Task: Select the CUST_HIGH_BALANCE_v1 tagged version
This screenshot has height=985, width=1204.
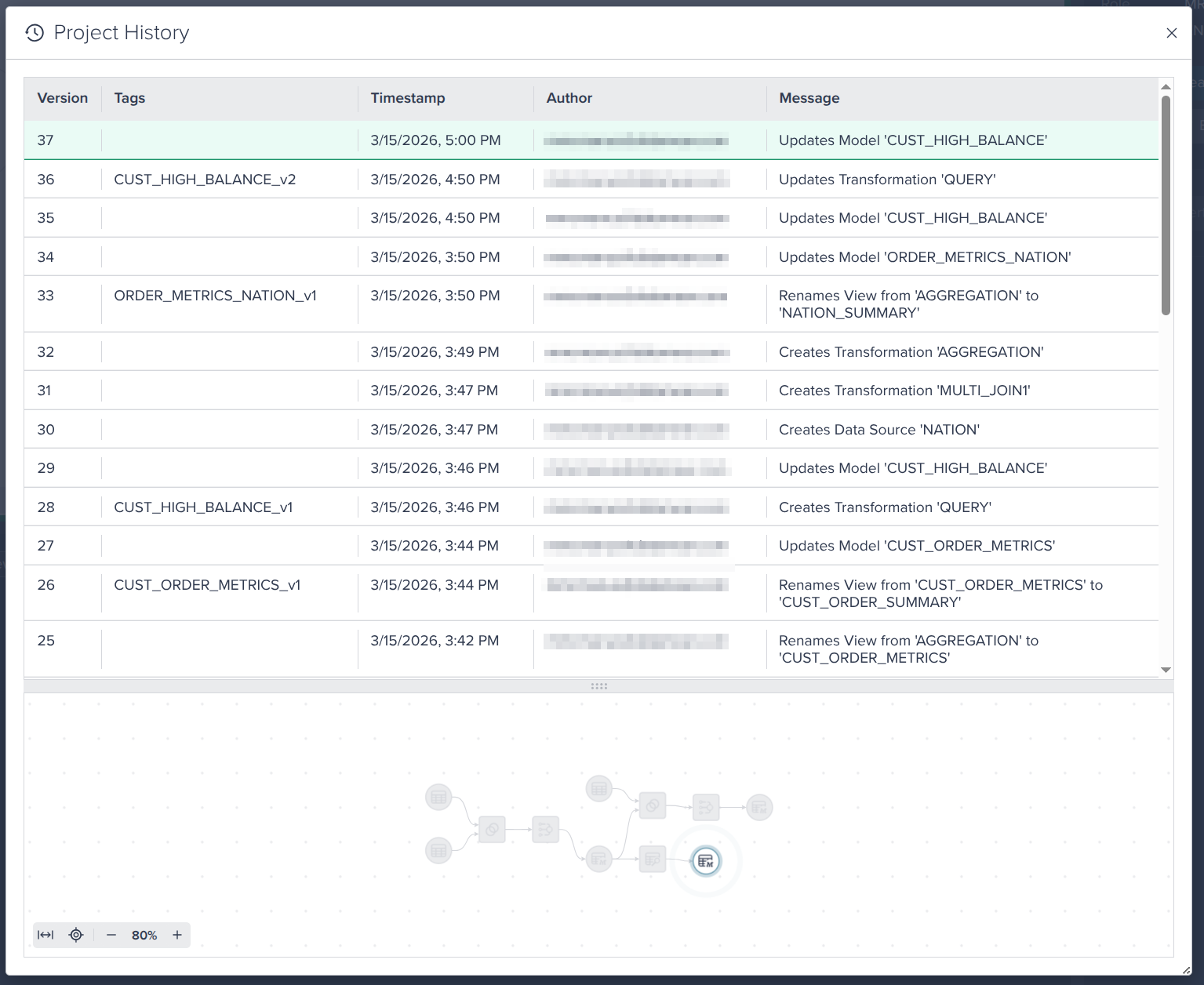Action: point(202,507)
